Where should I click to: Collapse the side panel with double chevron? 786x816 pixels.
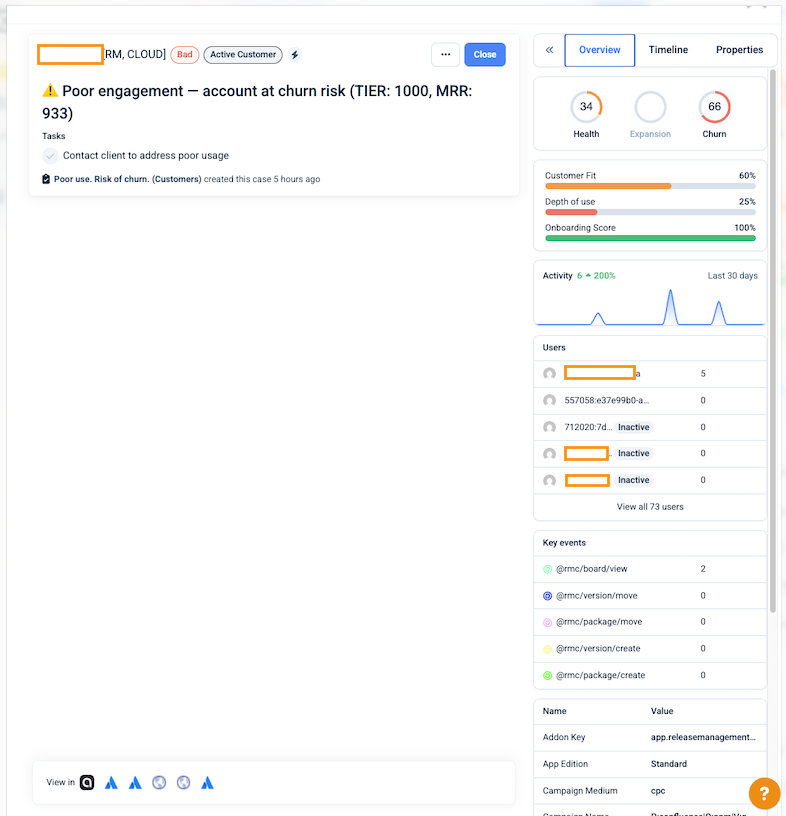pos(549,50)
